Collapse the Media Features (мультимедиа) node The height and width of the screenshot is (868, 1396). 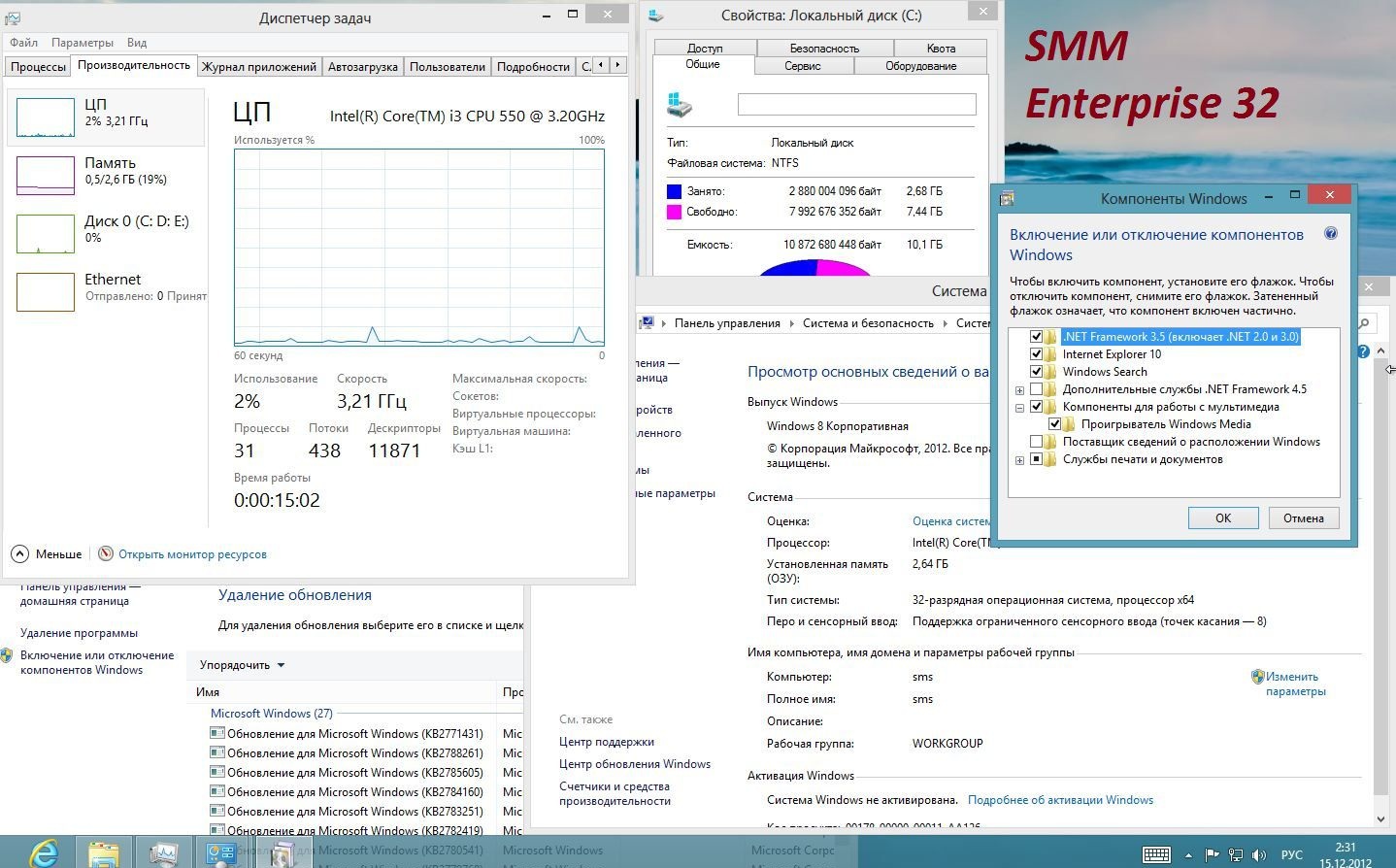coord(1019,408)
